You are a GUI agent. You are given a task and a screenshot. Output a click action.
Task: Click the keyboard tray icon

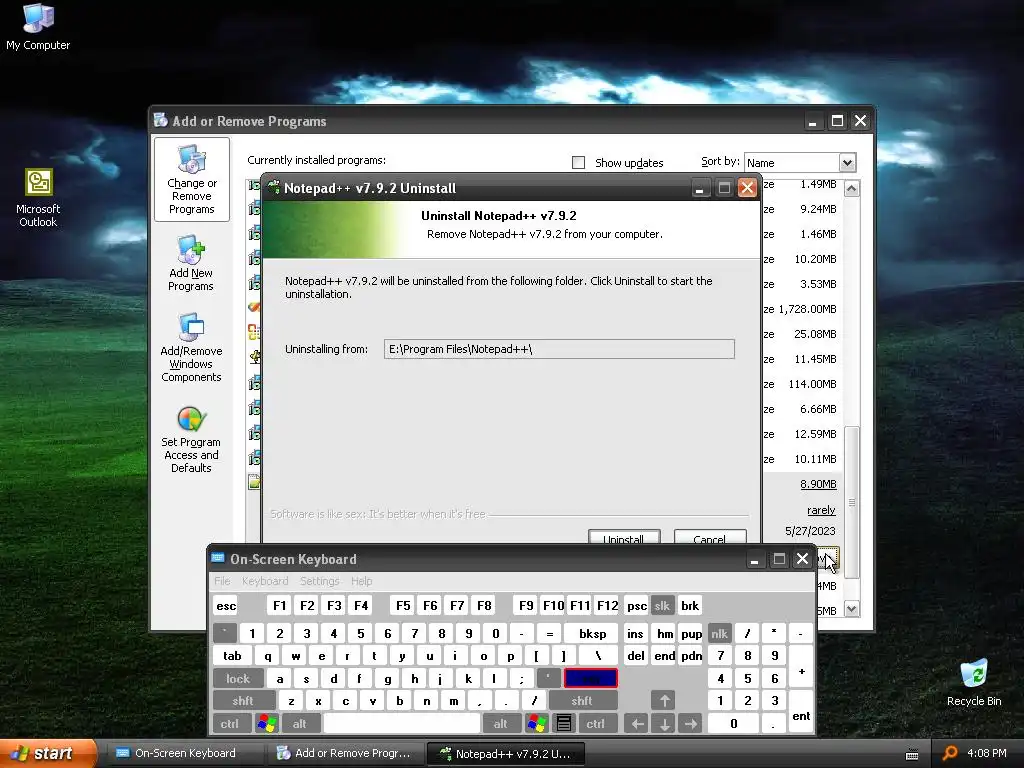click(x=912, y=755)
